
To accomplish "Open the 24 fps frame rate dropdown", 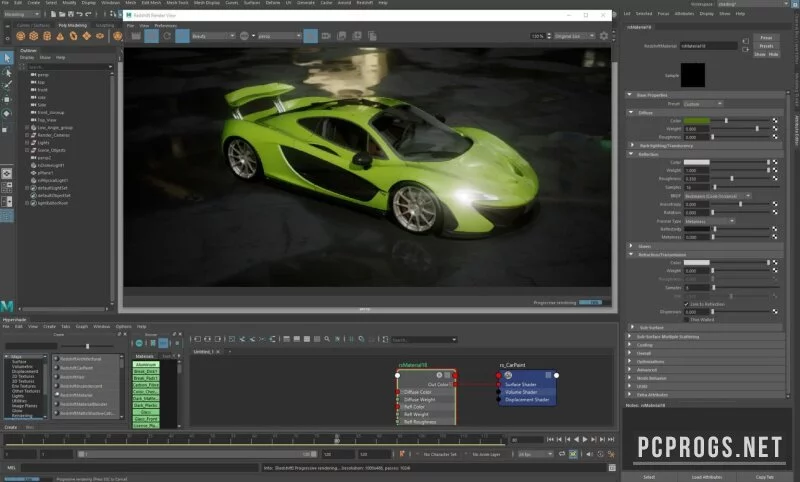I will coord(535,453).
